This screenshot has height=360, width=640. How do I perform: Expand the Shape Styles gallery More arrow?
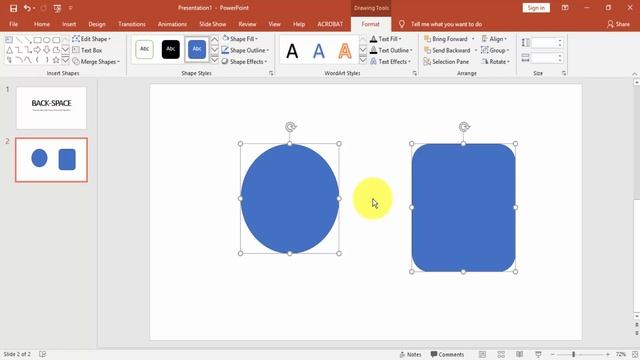(x=215, y=60)
